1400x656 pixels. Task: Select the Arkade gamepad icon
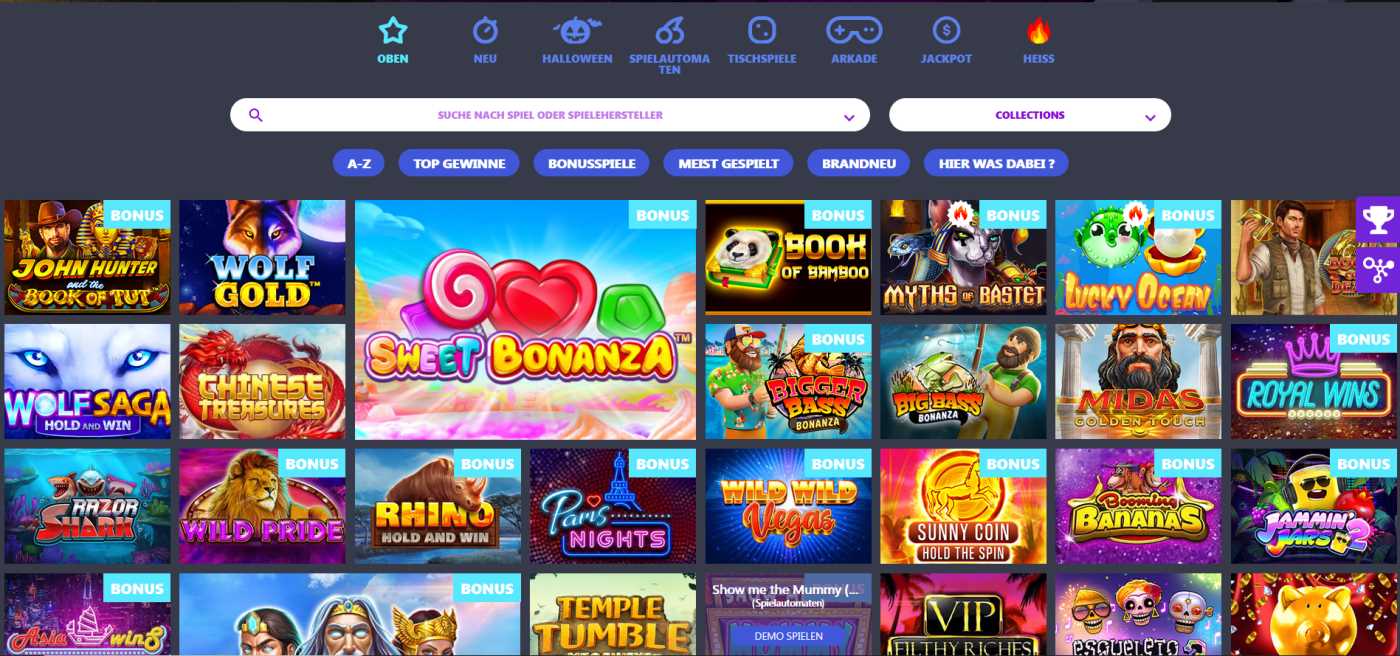pos(854,30)
